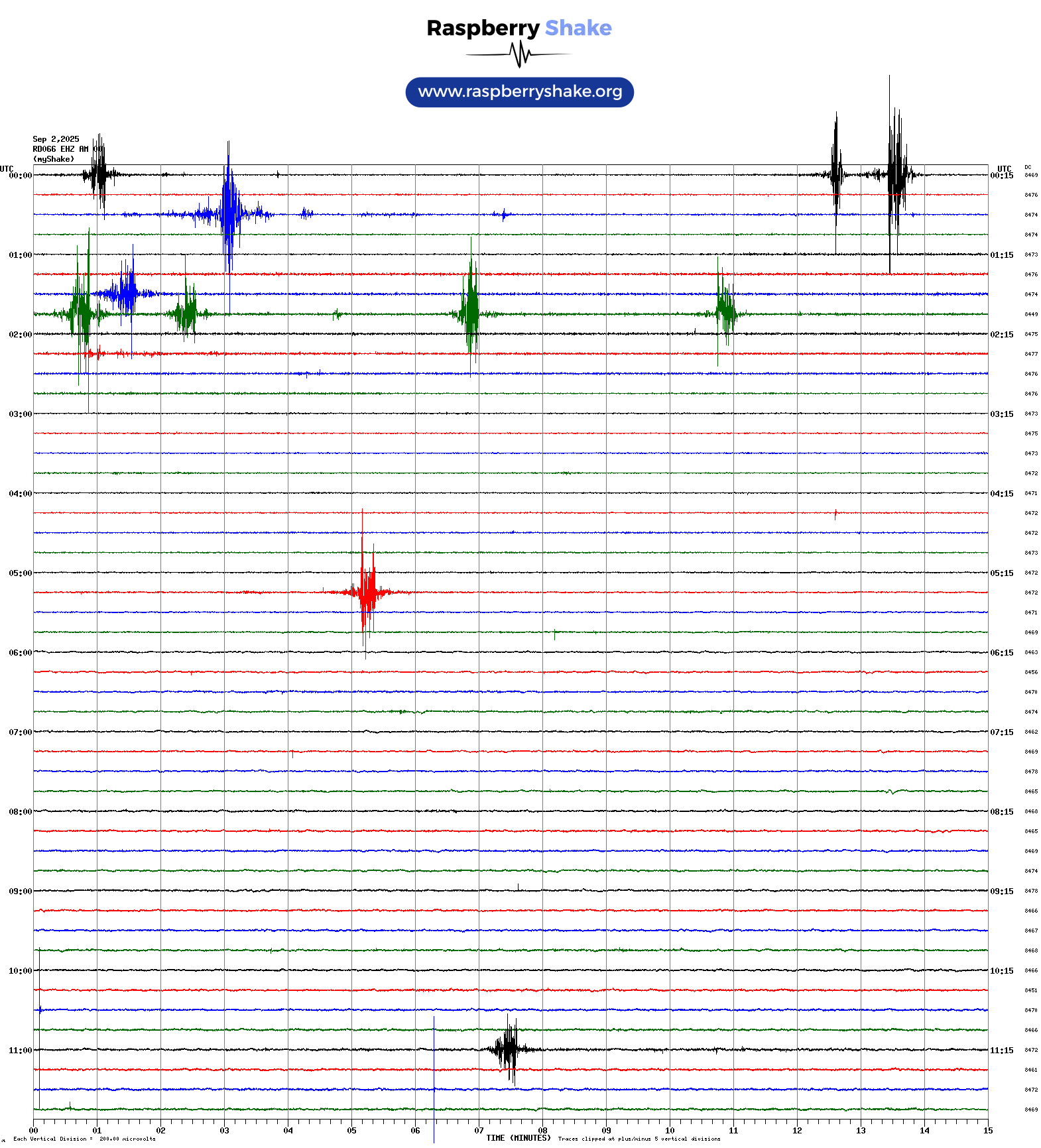The width and height of the screenshot is (1041, 1148).
Task: Click the Each Vertical Division scale note
Action: 84,1139
